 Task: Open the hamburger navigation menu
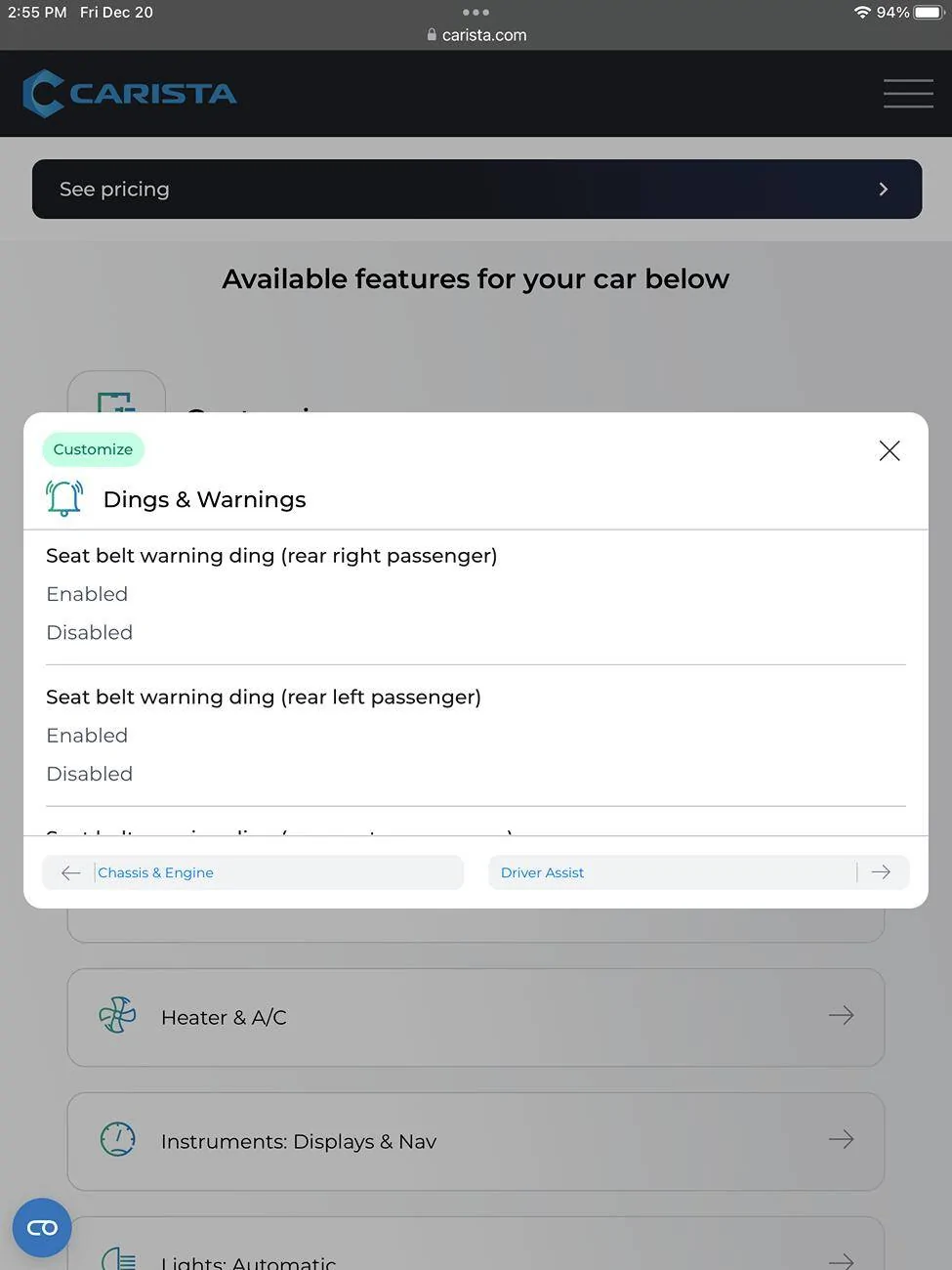[x=908, y=94]
